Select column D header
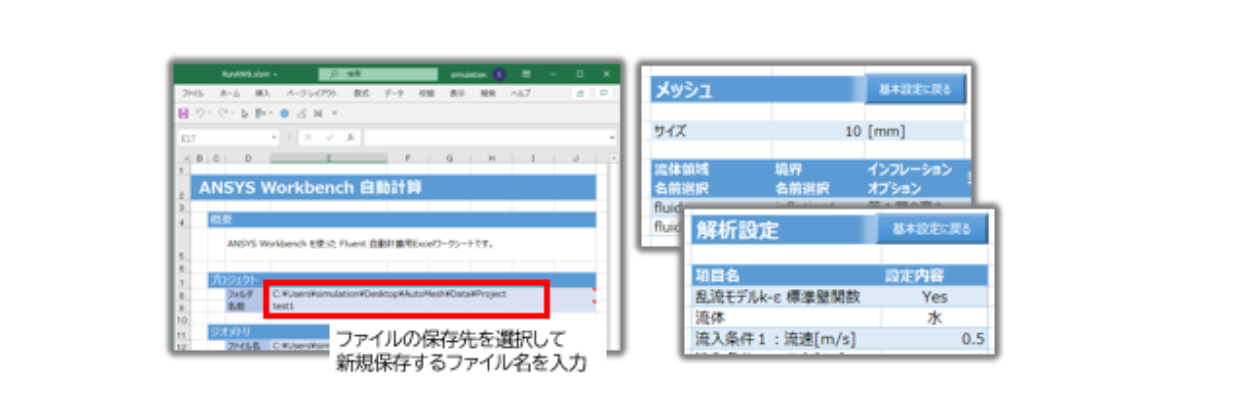This screenshot has width=1259, height=403. tap(248, 158)
